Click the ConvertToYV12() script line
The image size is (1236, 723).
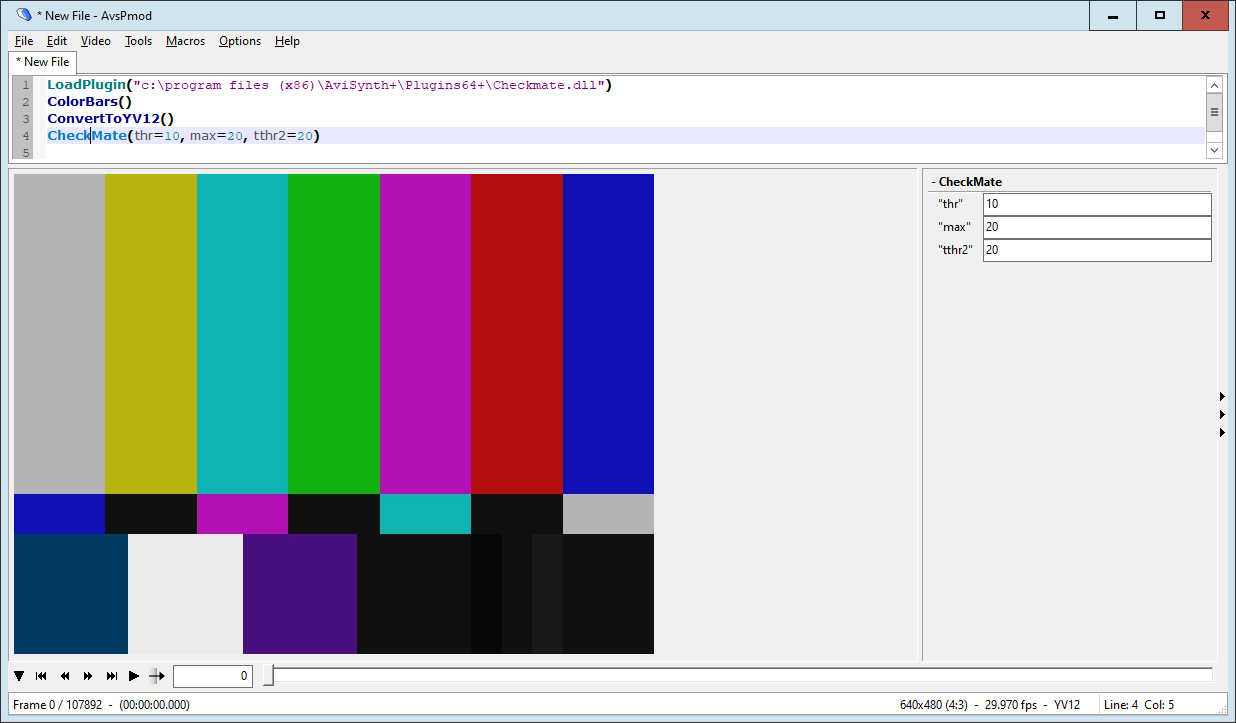111,119
